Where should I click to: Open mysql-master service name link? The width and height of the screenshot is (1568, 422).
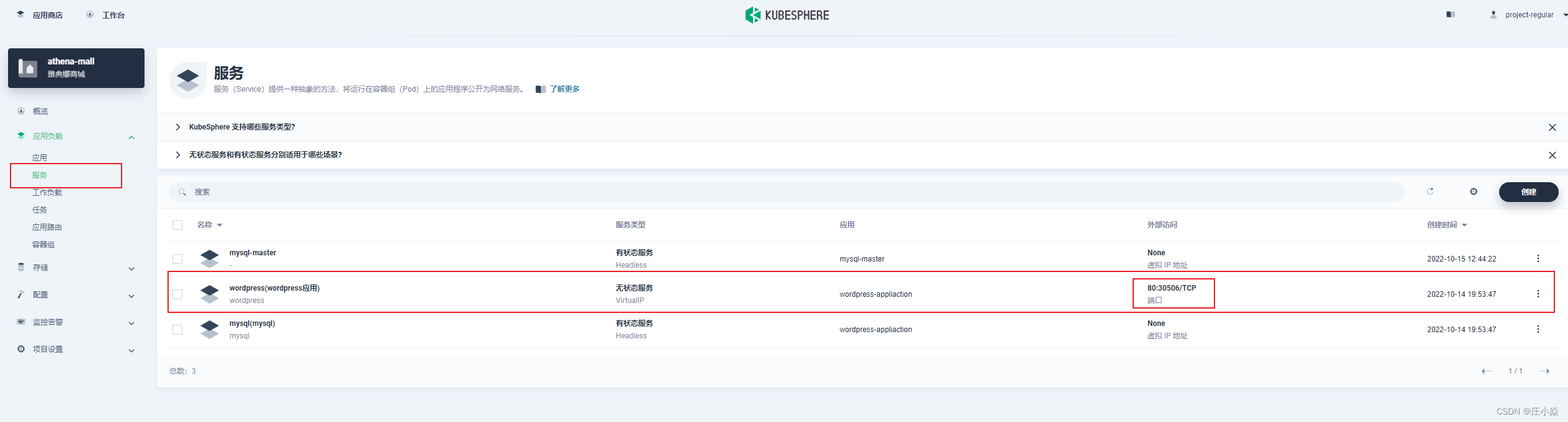(x=252, y=253)
